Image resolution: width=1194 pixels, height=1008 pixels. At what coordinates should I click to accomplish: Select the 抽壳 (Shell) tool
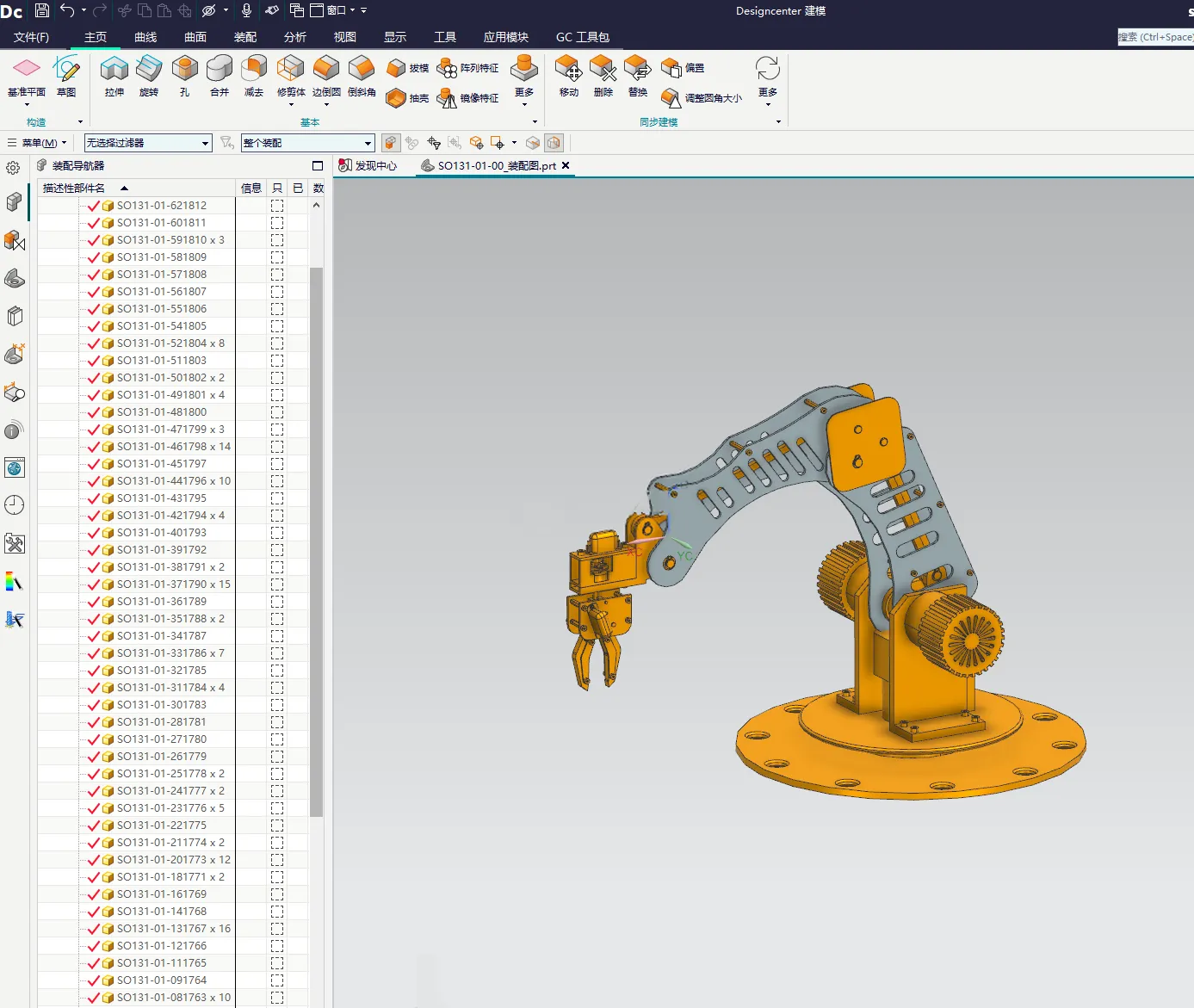point(408,98)
